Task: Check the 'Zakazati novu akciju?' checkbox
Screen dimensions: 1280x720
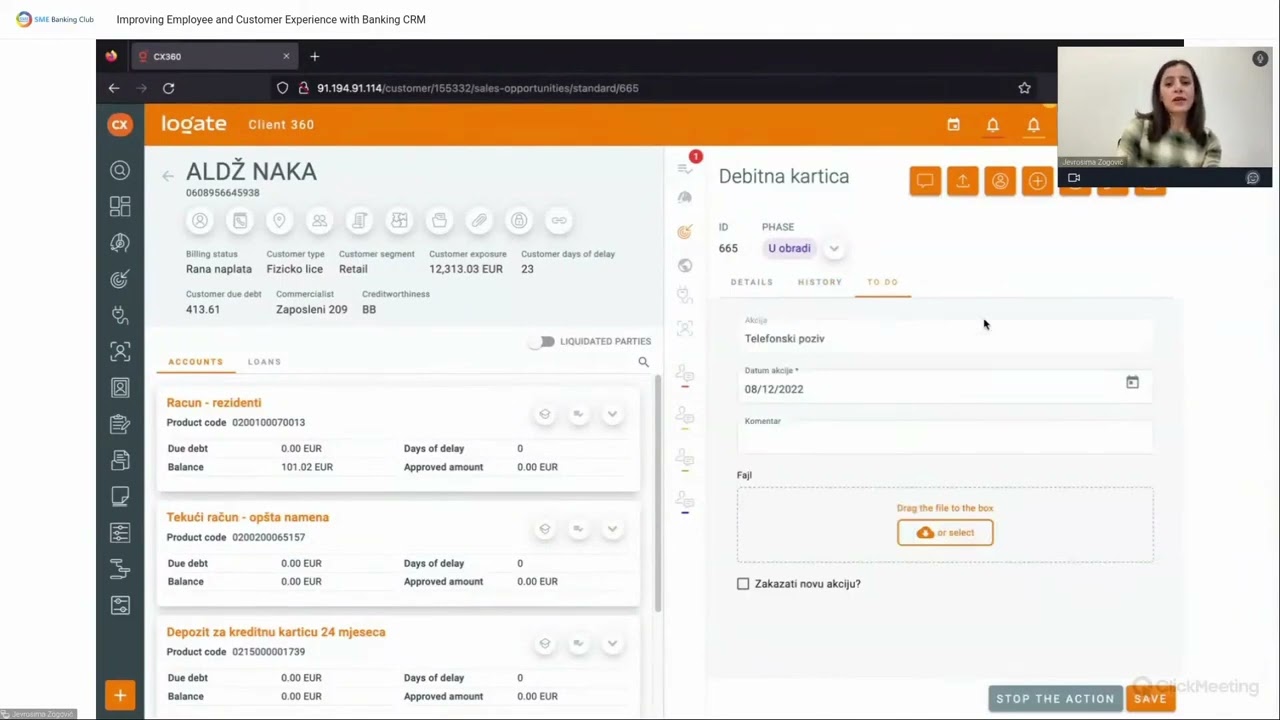Action: 743,584
